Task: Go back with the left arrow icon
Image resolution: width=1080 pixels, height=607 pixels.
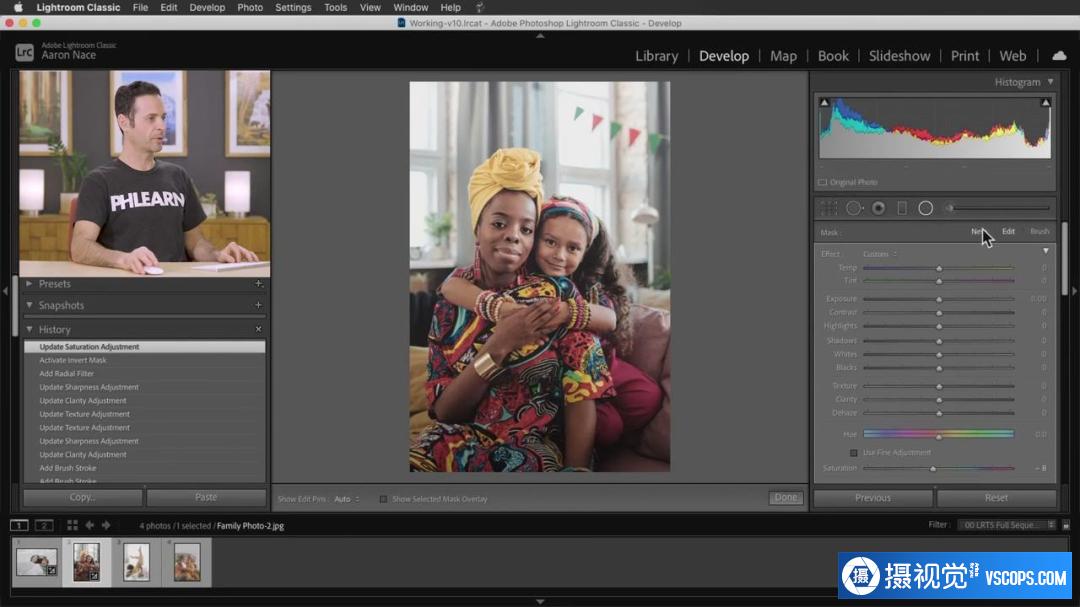Action: click(x=90, y=526)
